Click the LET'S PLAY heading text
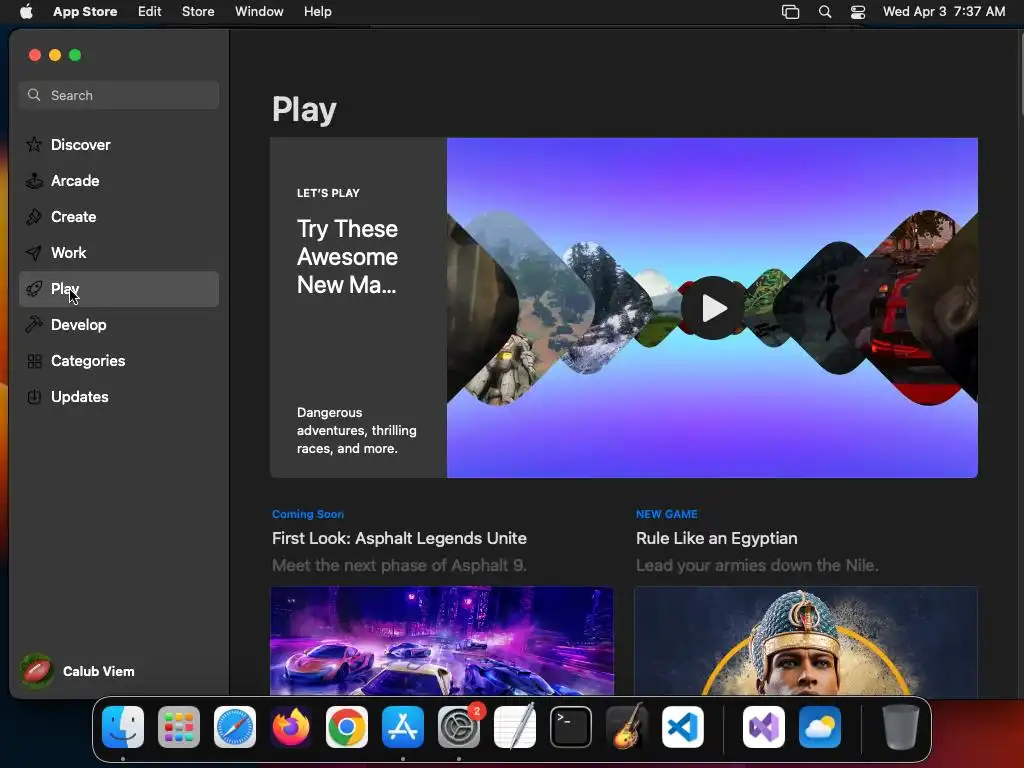Image resolution: width=1024 pixels, height=768 pixels. 328,193
